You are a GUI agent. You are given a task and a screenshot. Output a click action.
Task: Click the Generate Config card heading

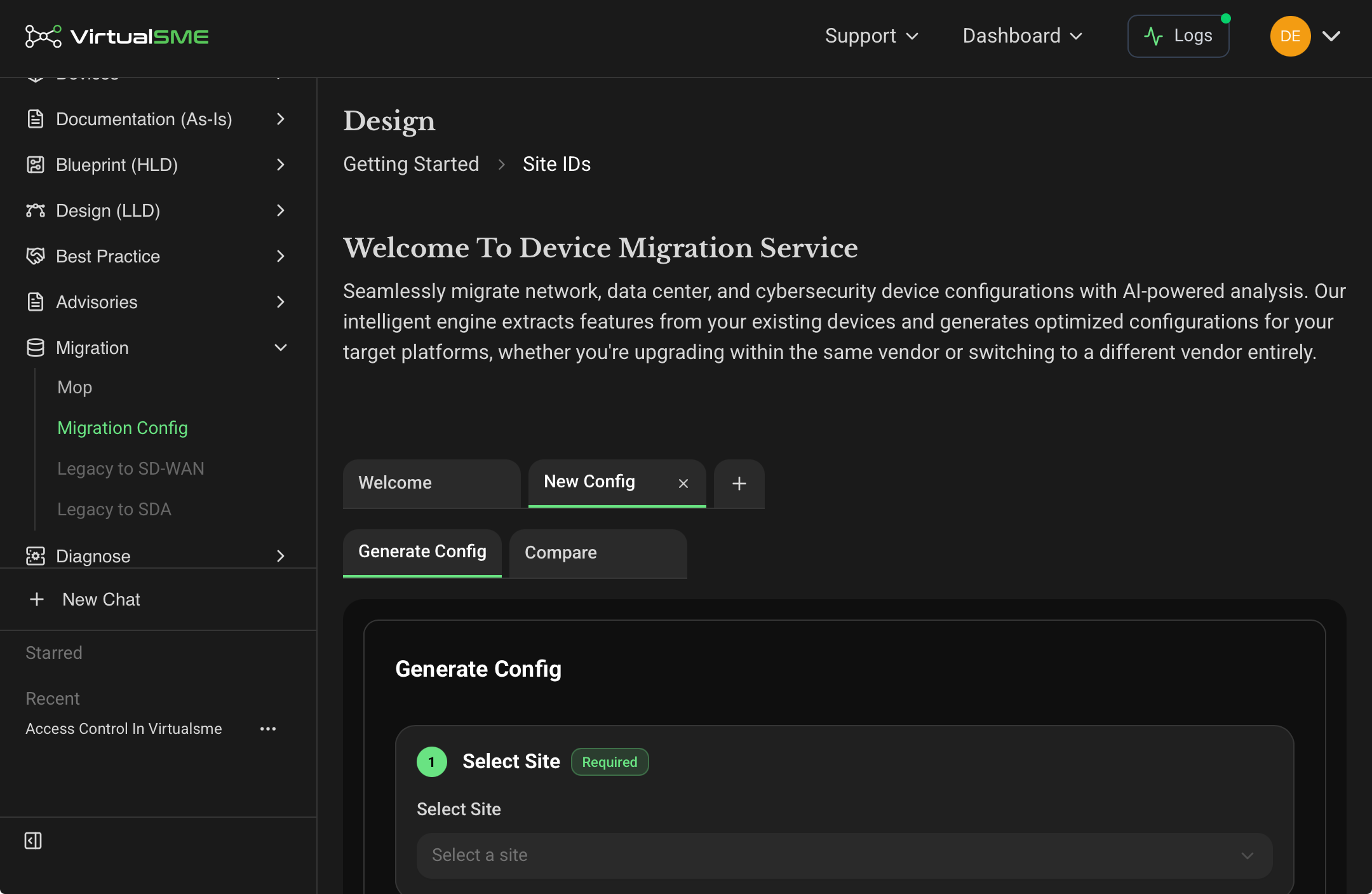[x=478, y=669]
